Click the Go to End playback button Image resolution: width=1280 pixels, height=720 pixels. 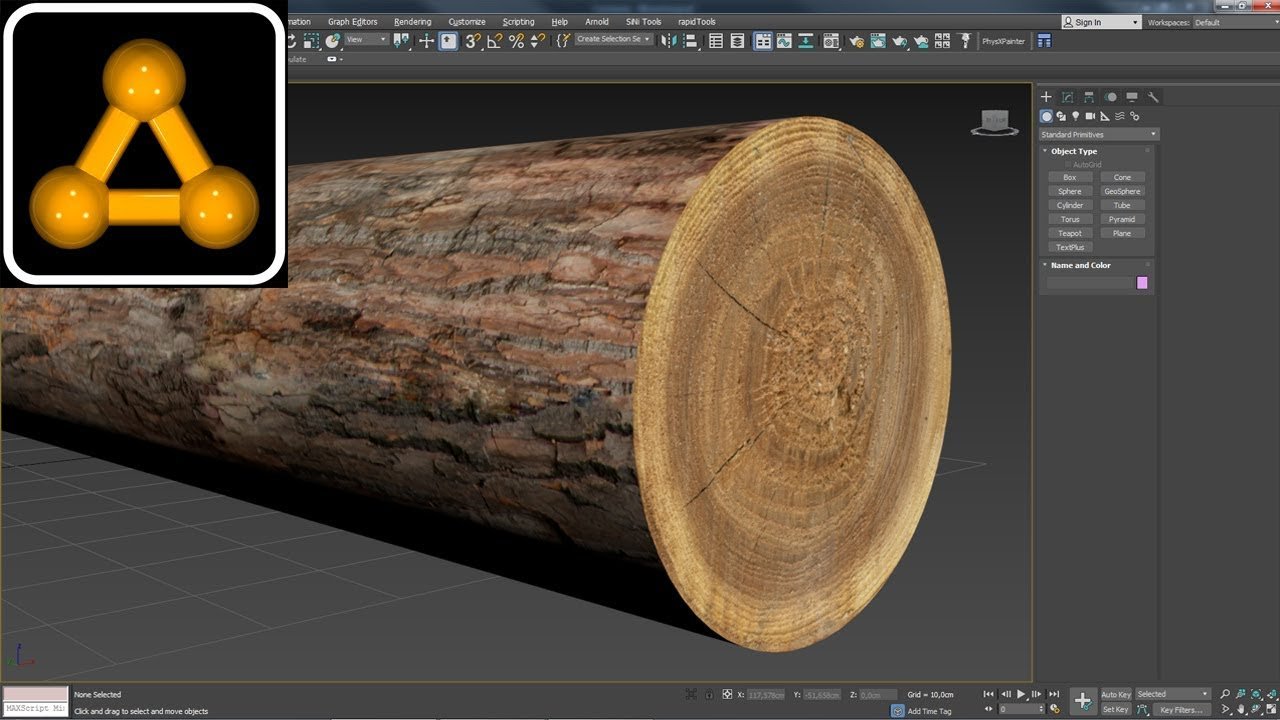[1054, 694]
